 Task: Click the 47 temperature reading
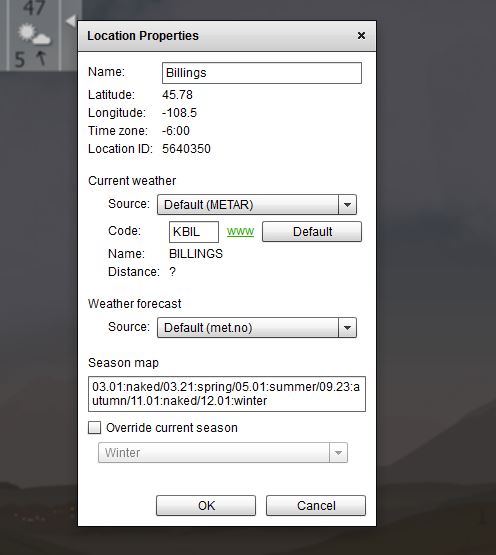click(x=34, y=8)
